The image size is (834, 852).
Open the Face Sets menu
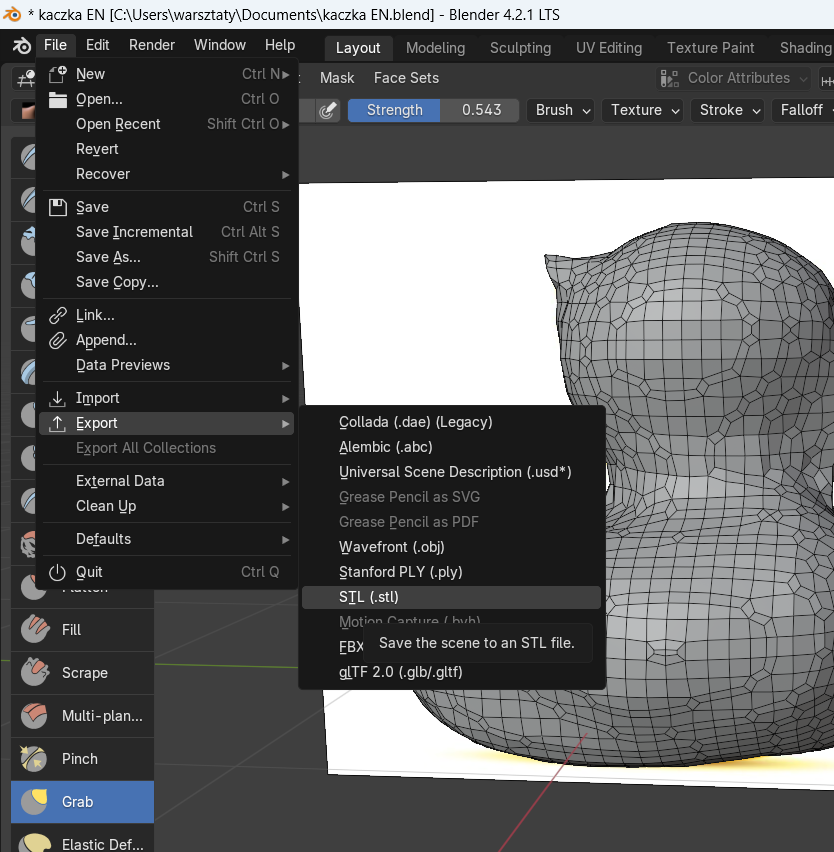[406, 78]
